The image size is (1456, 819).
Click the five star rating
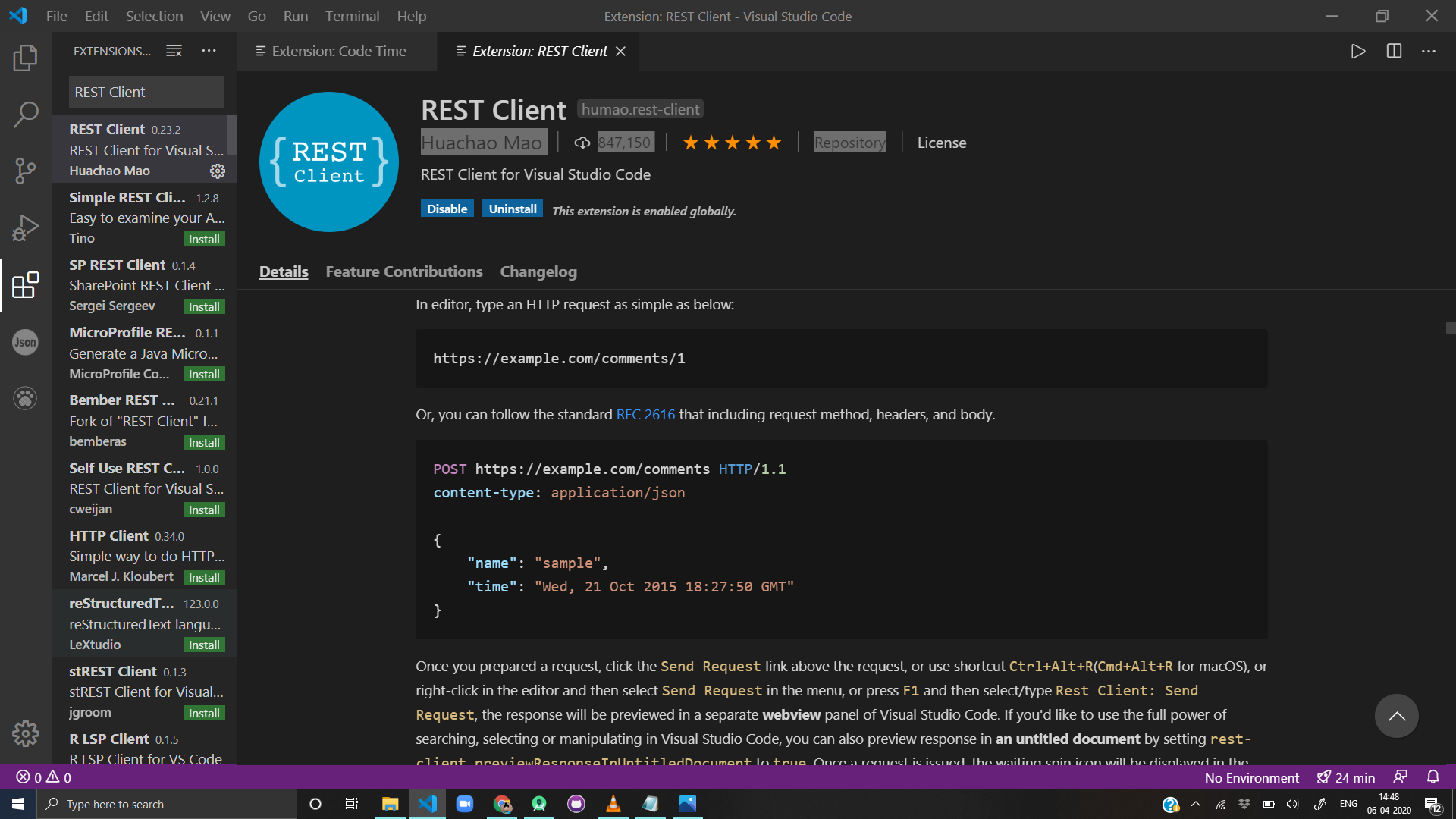pyautogui.click(x=732, y=143)
